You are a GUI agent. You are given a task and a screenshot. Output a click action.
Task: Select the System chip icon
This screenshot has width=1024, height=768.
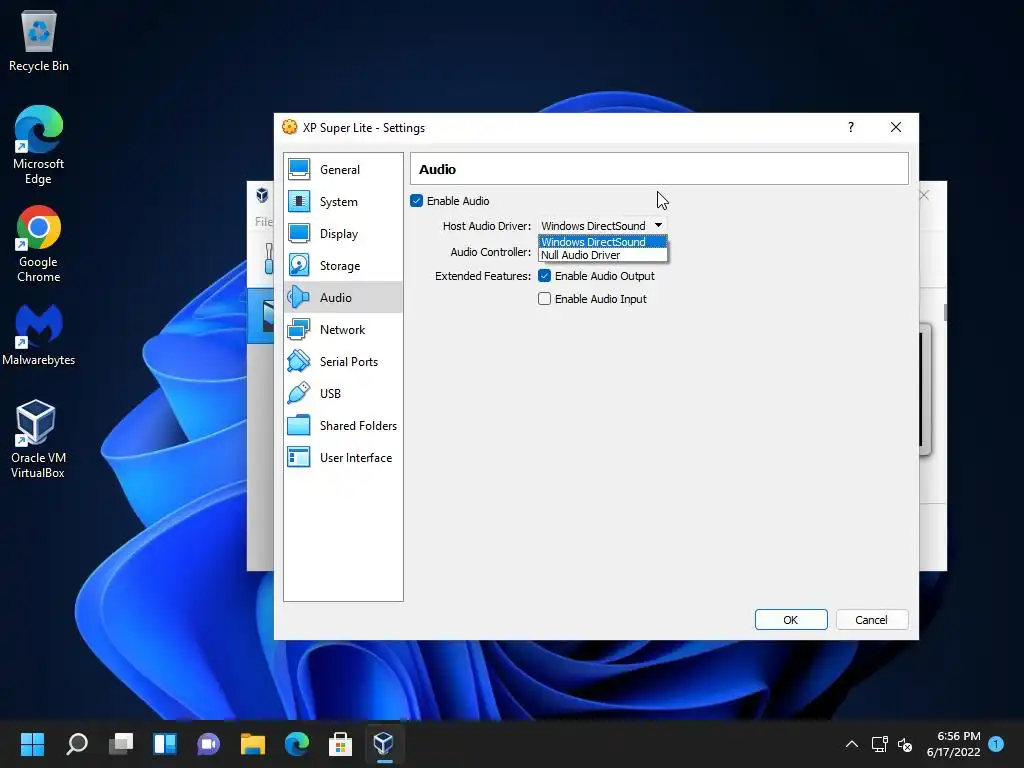tap(299, 201)
